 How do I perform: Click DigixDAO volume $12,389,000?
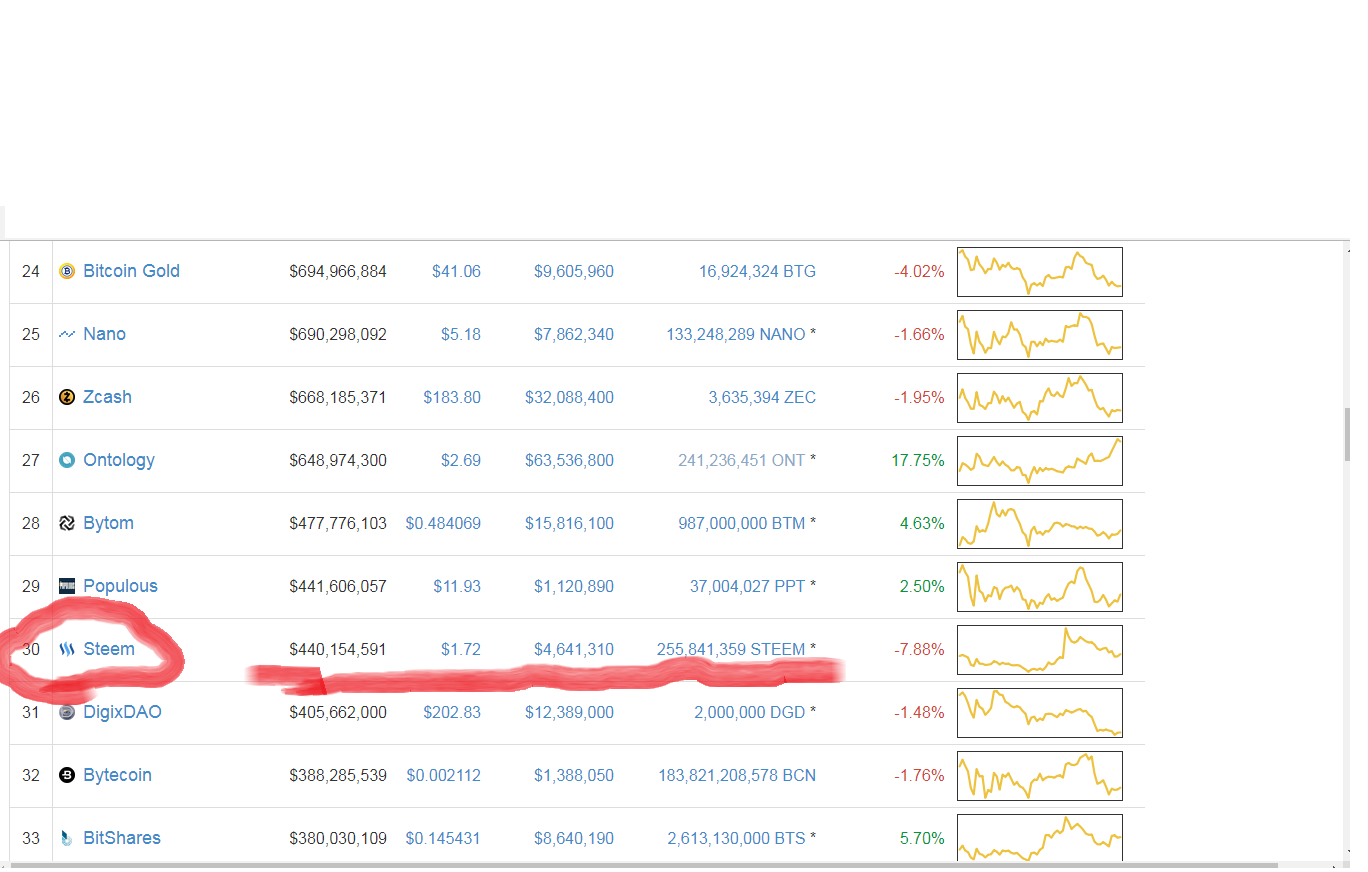pyautogui.click(x=570, y=712)
